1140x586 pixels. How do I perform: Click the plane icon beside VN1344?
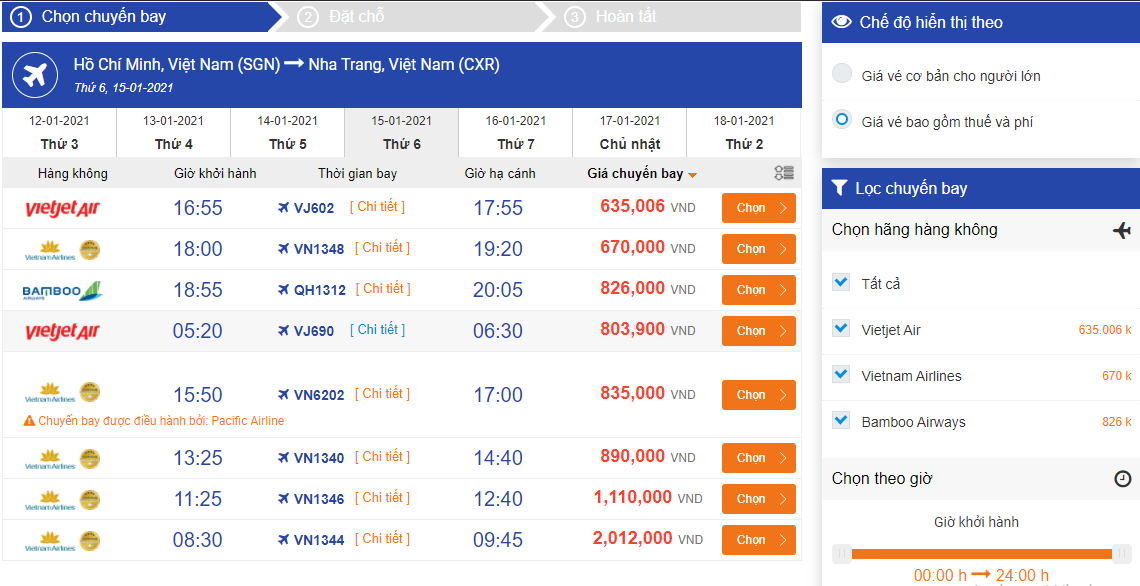[284, 539]
